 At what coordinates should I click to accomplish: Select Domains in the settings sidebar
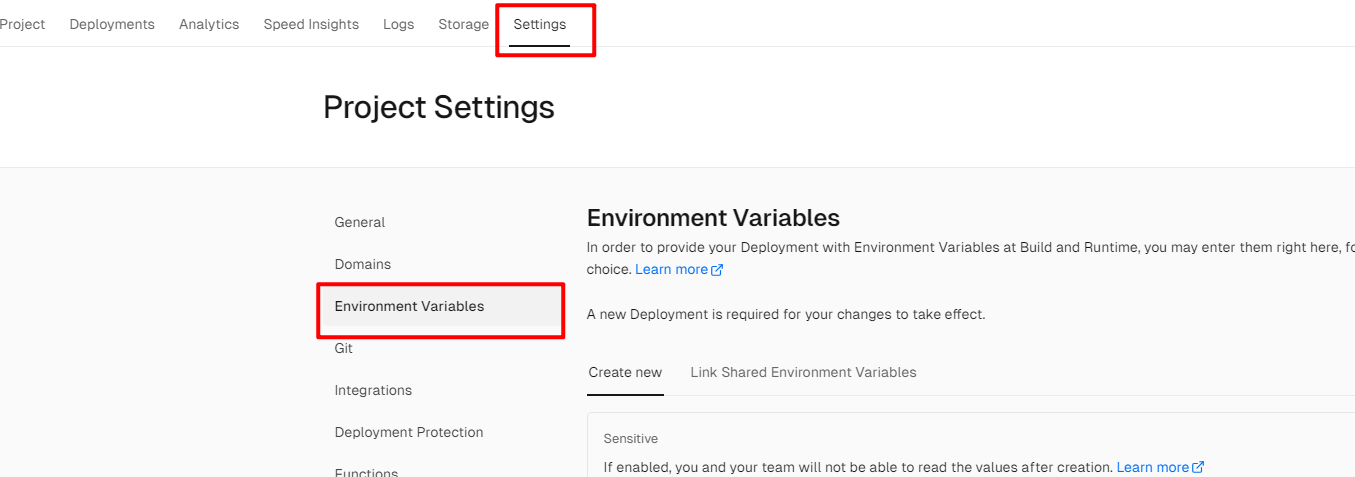[x=363, y=264]
